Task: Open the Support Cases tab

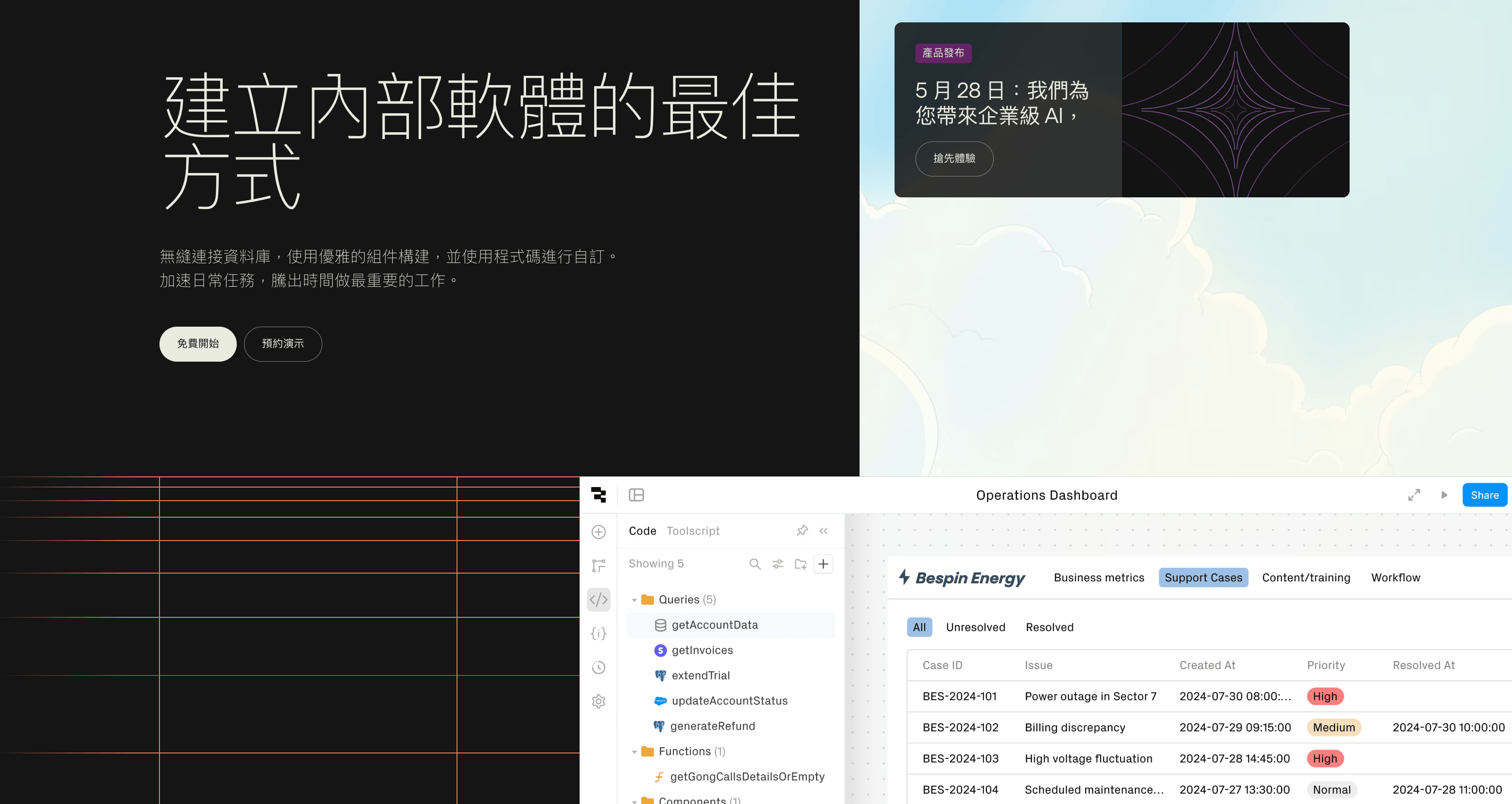Action: point(1203,577)
